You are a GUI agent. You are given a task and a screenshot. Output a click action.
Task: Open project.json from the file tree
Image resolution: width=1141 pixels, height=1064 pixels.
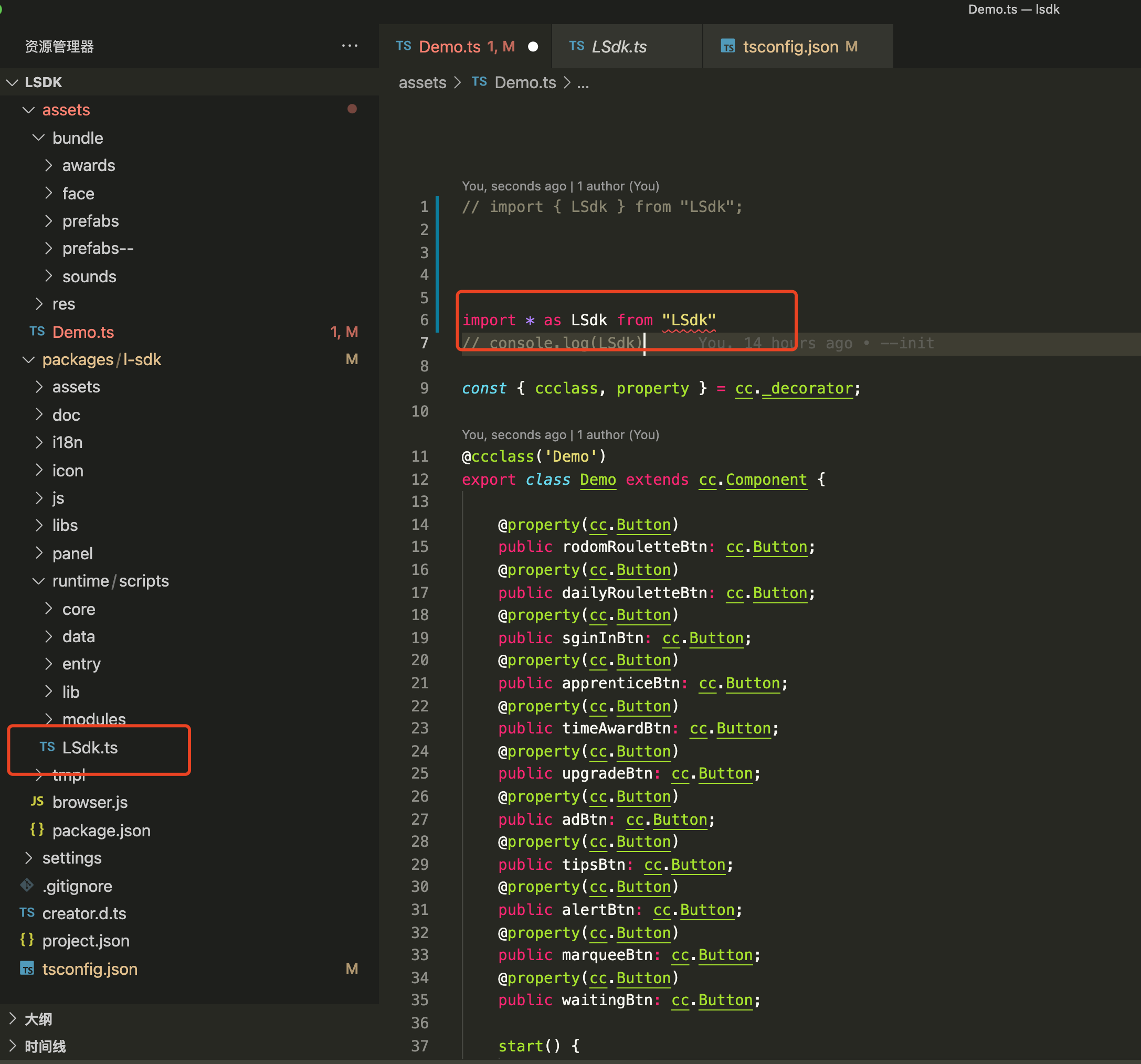(86, 941)
